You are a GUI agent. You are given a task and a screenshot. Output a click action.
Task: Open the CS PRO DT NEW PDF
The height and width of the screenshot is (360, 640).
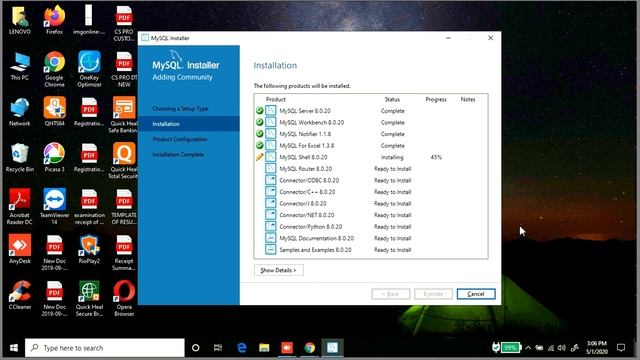click(124, 69)
